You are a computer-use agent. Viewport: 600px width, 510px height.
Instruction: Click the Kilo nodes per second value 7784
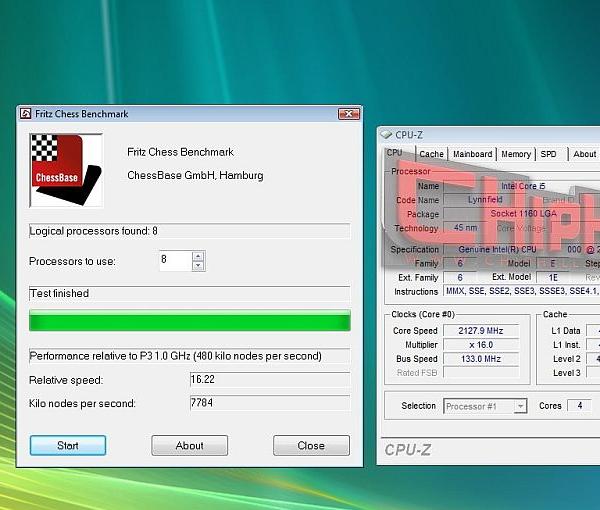[x=270, y=403]
